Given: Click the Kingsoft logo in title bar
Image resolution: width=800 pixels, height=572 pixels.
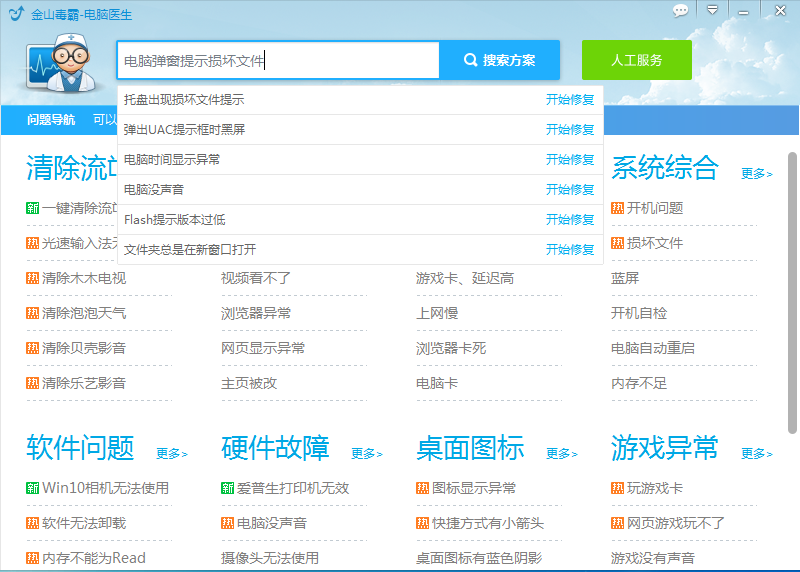Looking at the screenshot, I should coord(16,14).
